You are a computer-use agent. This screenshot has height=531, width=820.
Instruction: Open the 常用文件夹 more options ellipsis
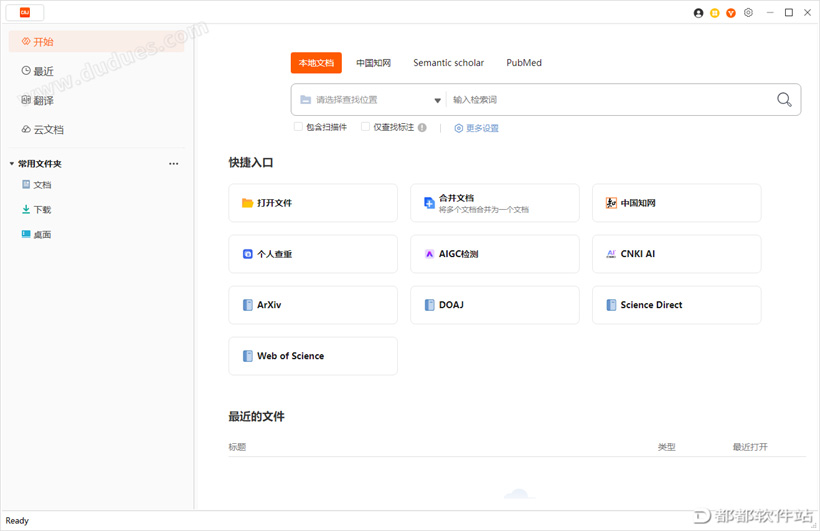point(174,164)
